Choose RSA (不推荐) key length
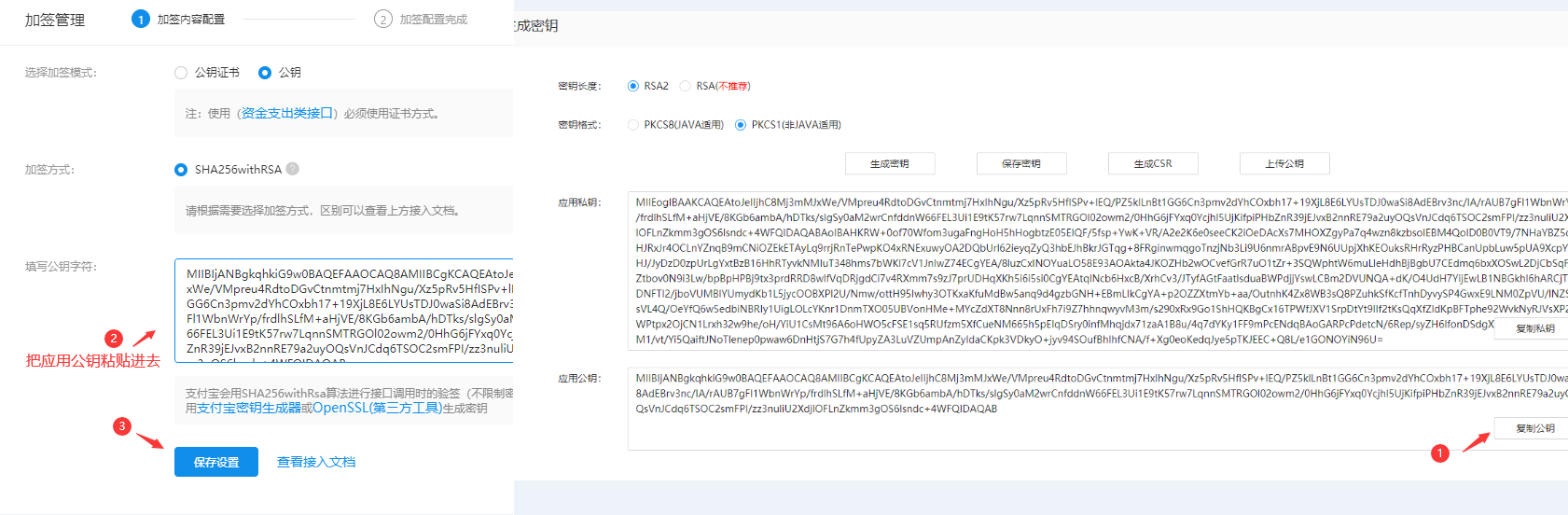This screenshot has width=1568, height=515. 686,86
